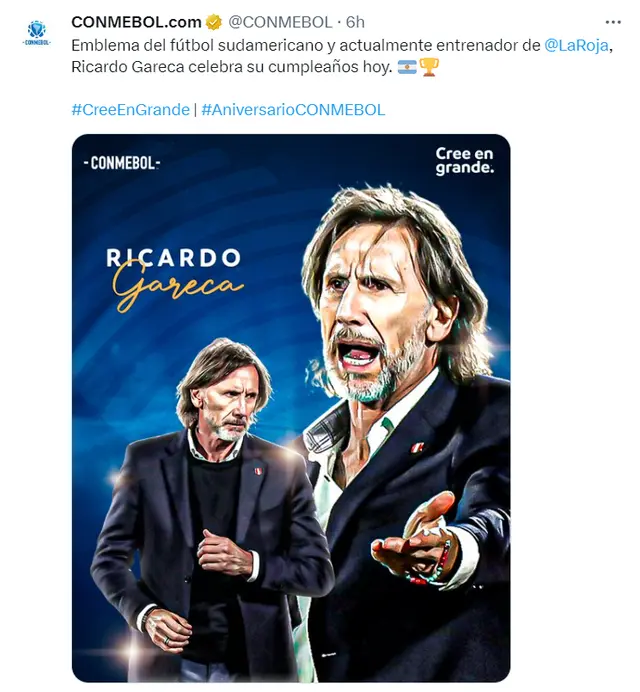640x692 pixels.
Task: Click the small arms-crossed figure in image
Action: pyautogui.click(x=211, y=500)
